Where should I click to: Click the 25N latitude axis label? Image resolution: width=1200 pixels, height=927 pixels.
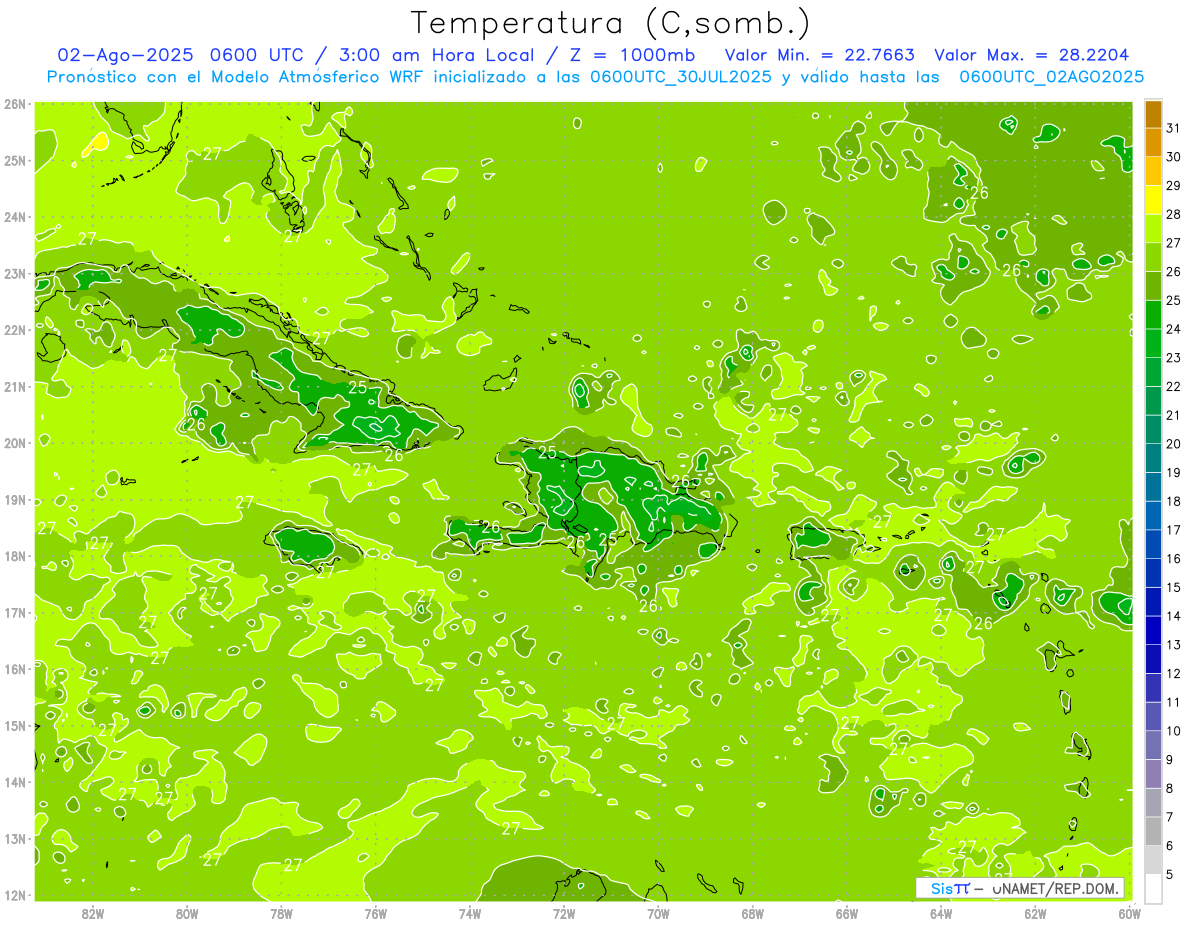coord(15,160)
